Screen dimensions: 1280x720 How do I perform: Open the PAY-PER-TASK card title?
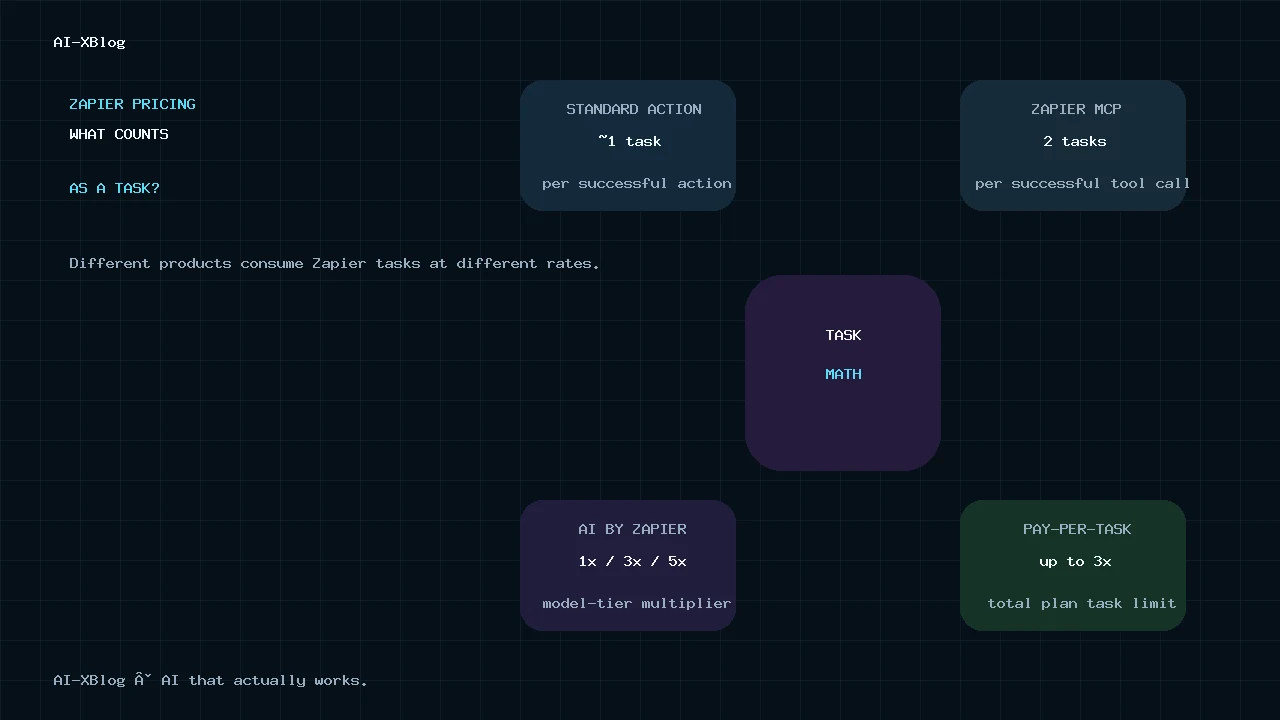point(1077,529)
